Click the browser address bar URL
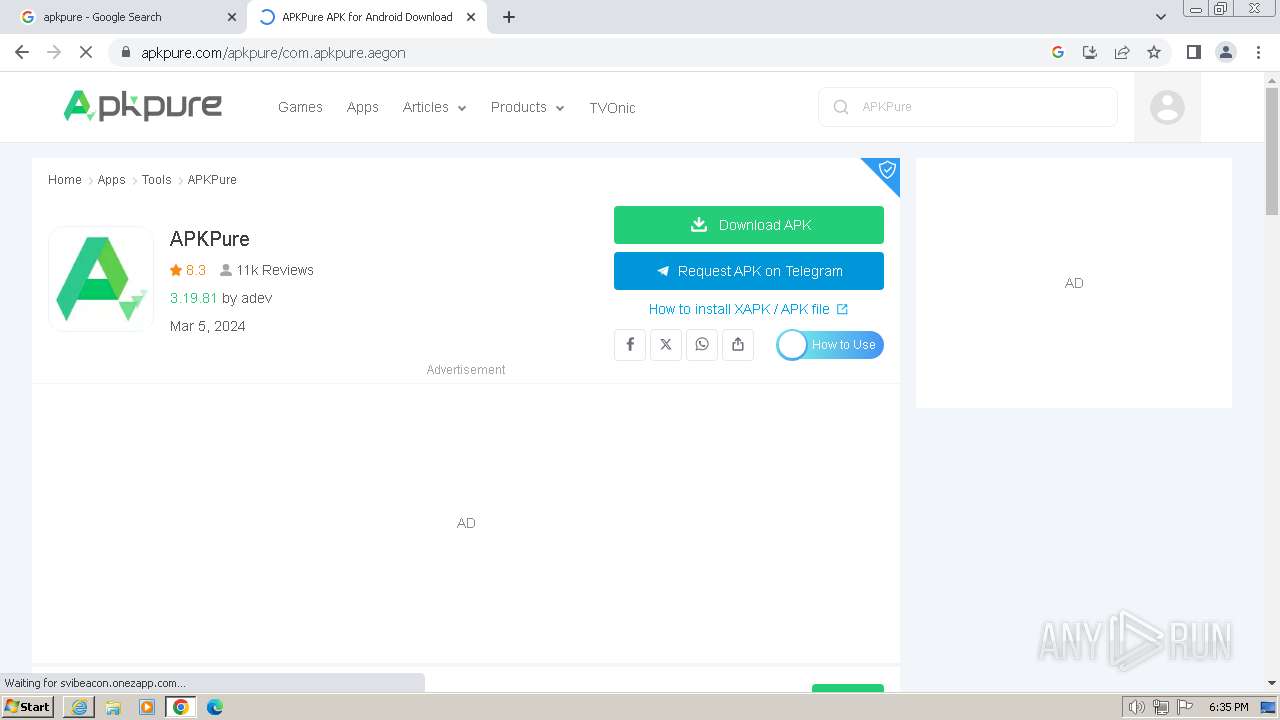This screenshot has width=1280, height=720. coord(273,53)
